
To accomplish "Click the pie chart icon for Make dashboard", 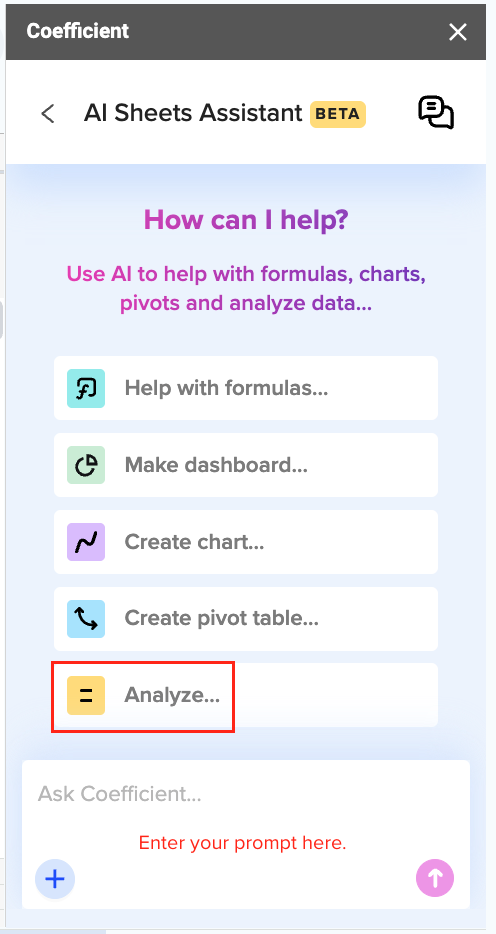I will [x=86, y=465].
